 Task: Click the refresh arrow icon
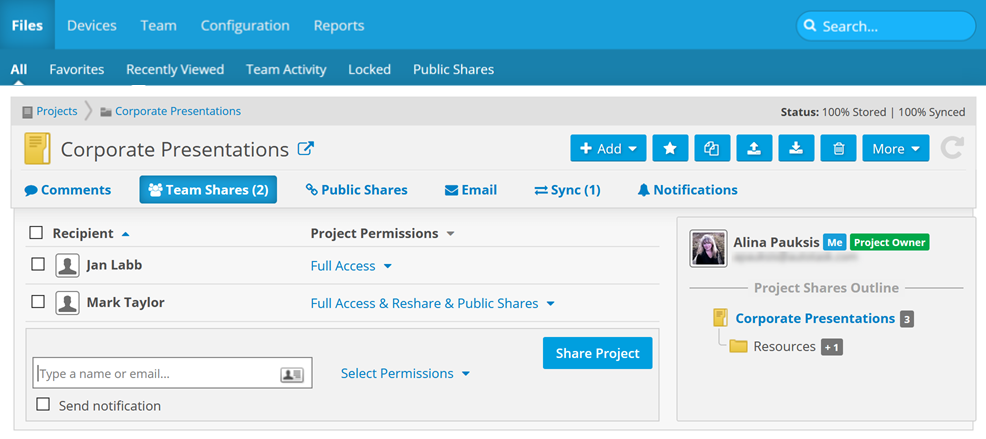953,149
